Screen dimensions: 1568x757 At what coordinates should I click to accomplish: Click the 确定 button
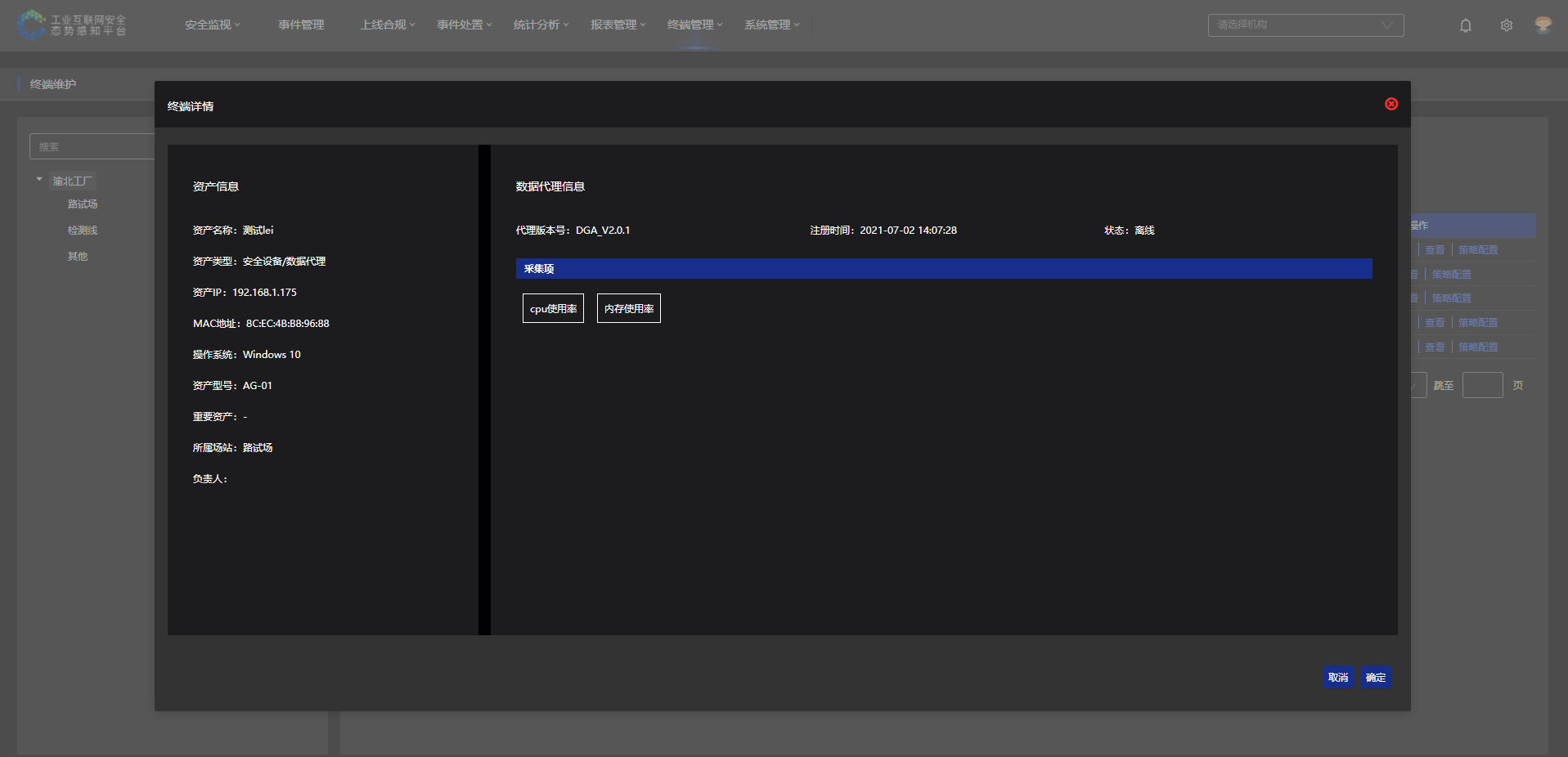(x=1375, y=677)
